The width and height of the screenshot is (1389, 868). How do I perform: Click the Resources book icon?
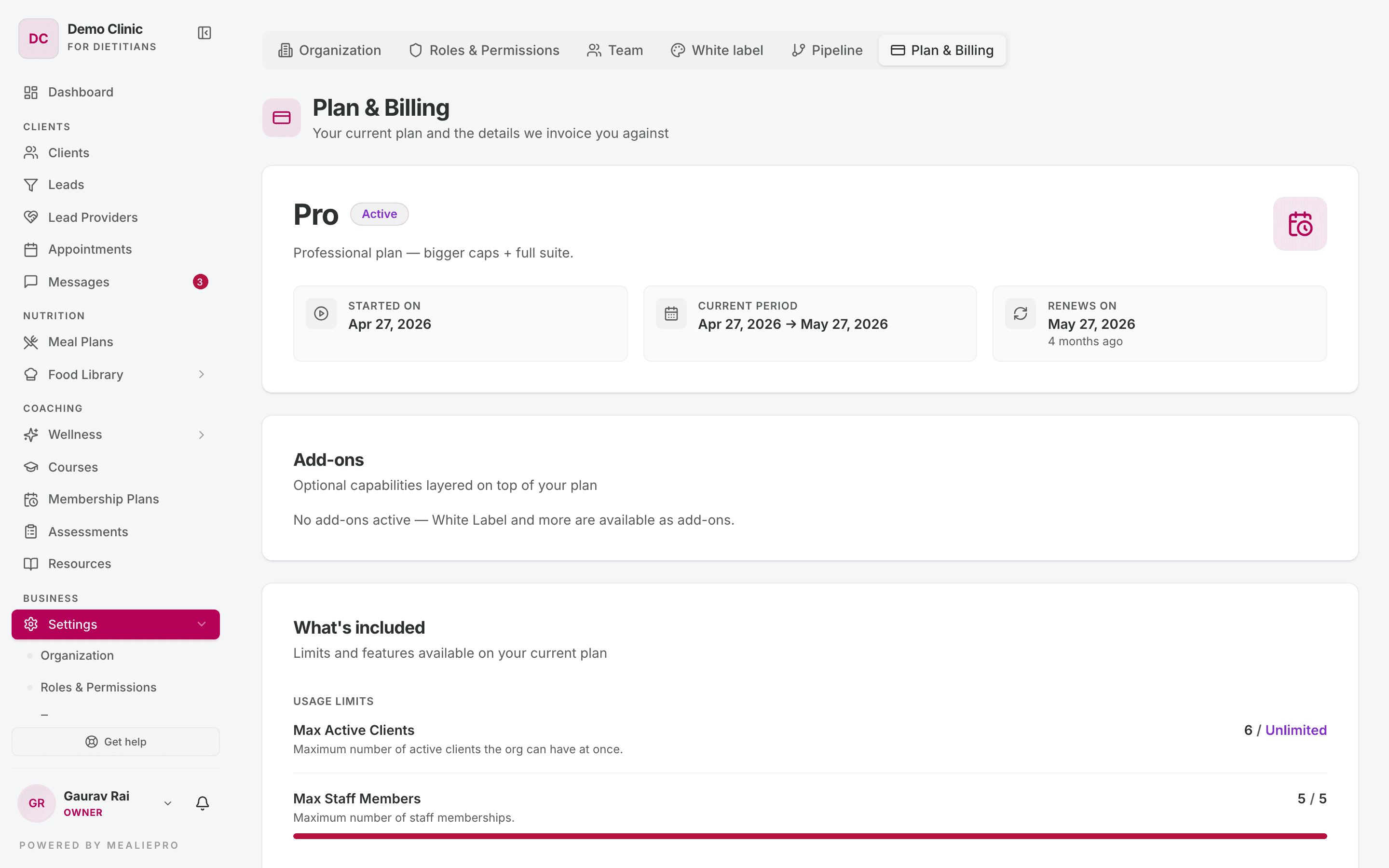(31, 564)
